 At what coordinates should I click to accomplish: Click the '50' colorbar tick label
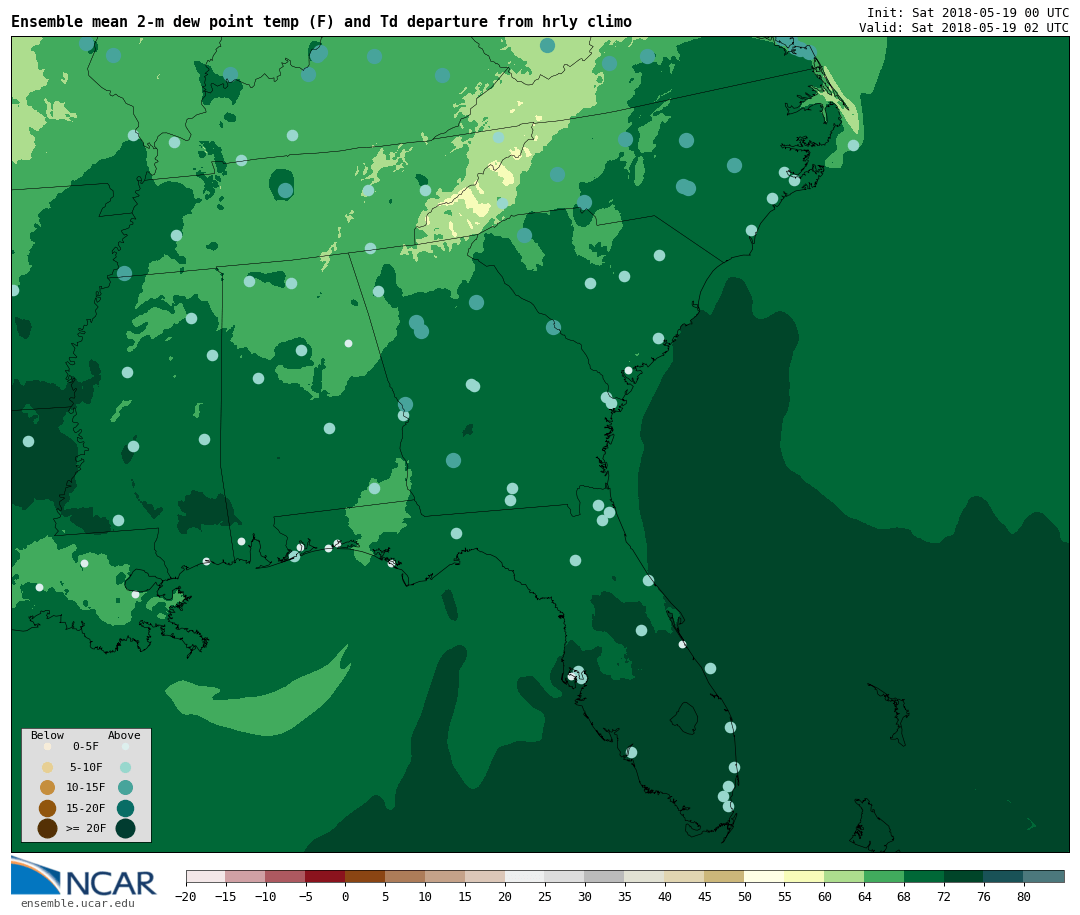click(745, 897)
